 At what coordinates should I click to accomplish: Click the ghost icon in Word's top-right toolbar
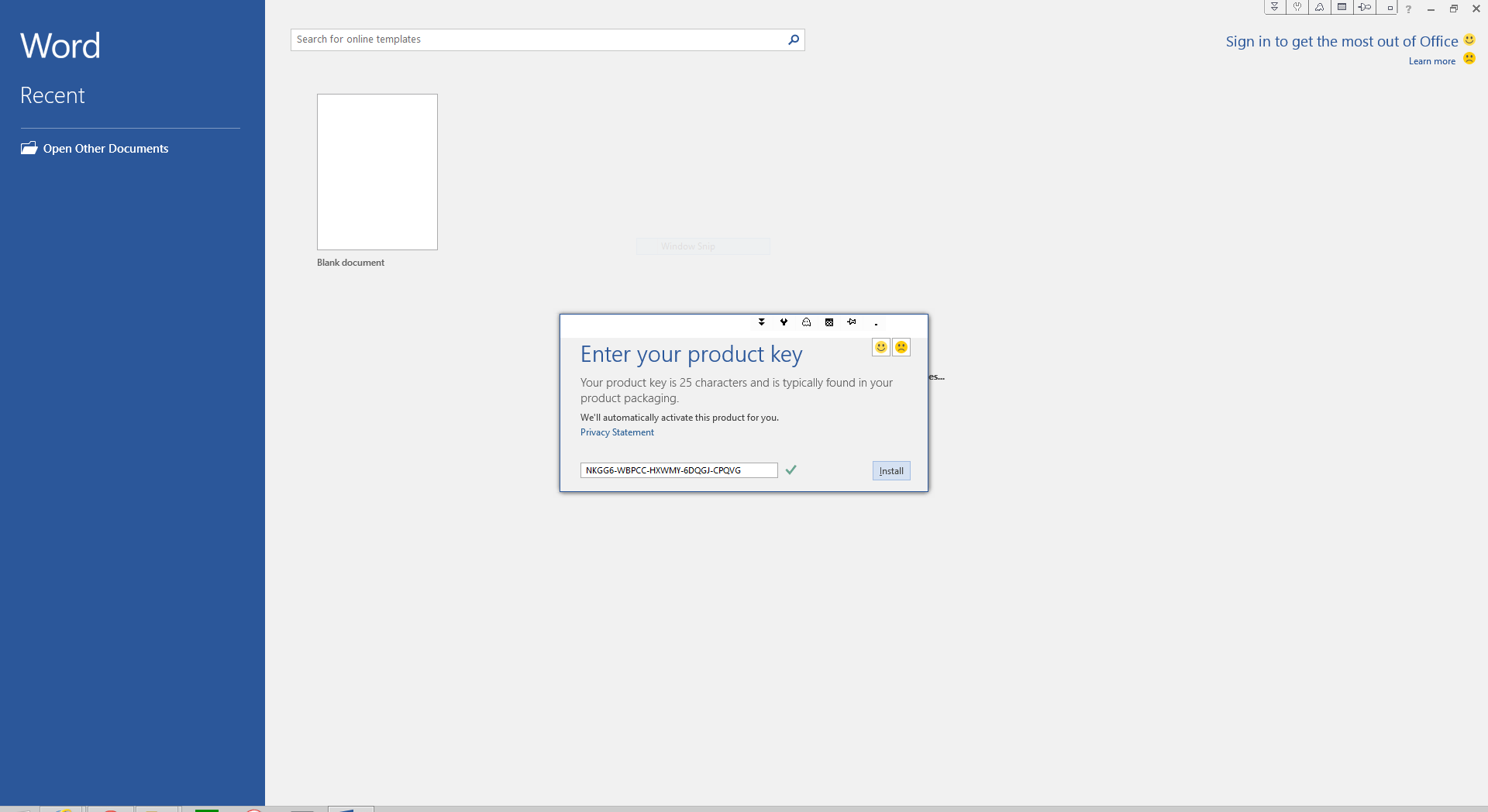pos(1320,7)
